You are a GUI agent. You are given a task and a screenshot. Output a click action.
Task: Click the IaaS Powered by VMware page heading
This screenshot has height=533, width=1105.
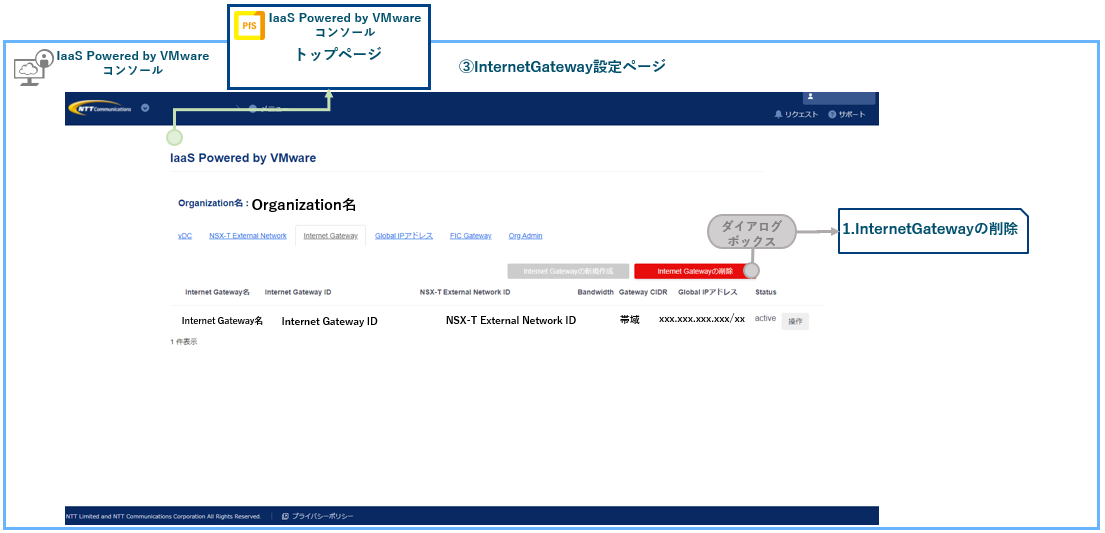[x=243, y=158]
